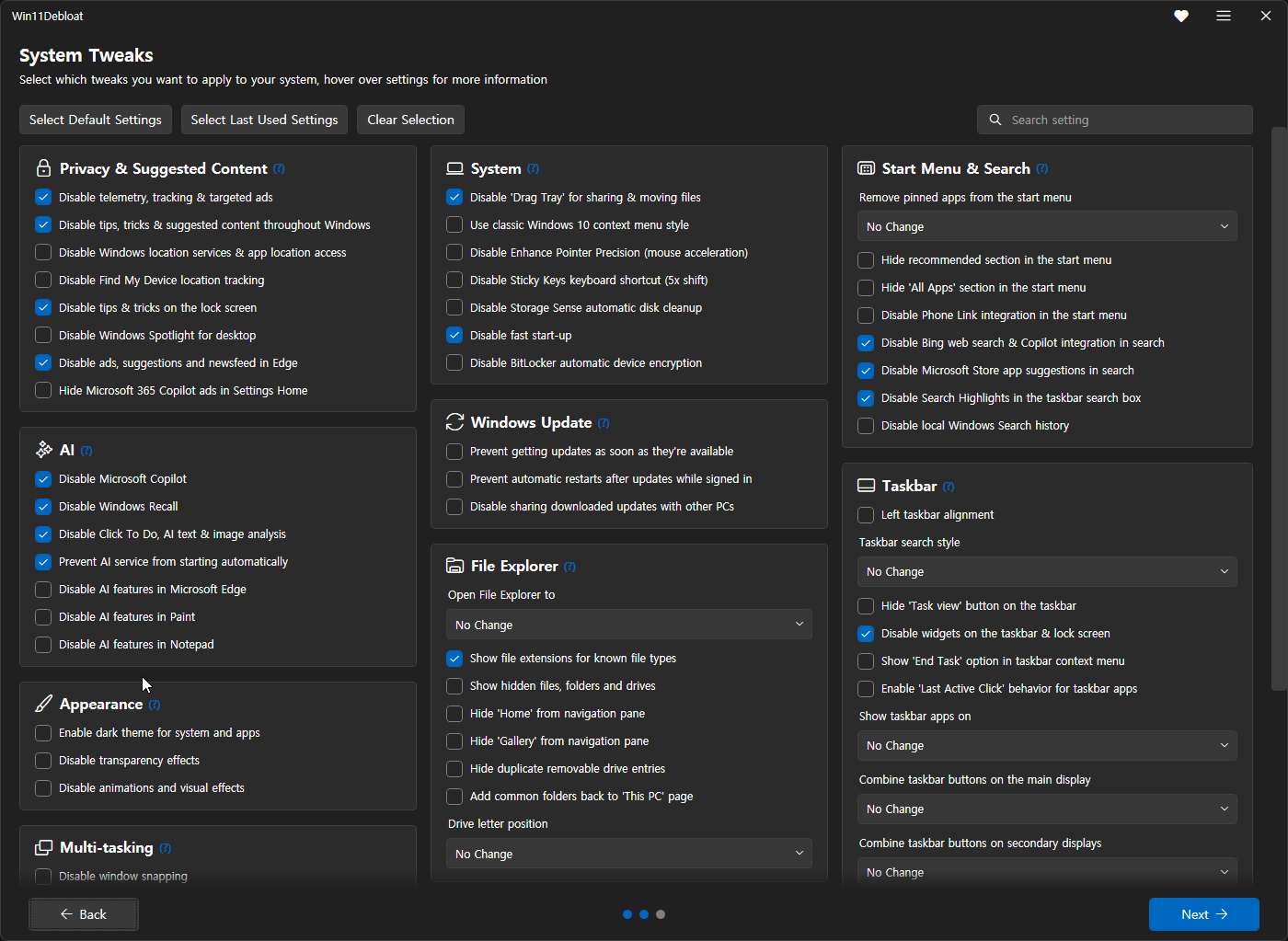Screen dimensions: 1288x941
Task: Click the heart donate icon in title bar
Action: 1181,16
